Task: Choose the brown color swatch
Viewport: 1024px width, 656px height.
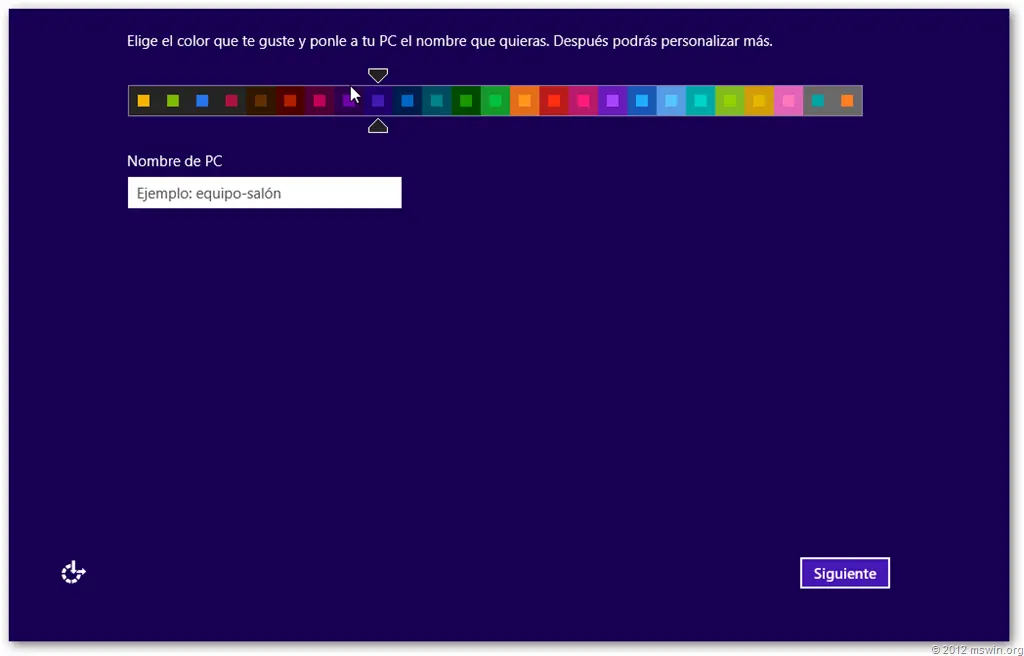Action: (261, 101)
